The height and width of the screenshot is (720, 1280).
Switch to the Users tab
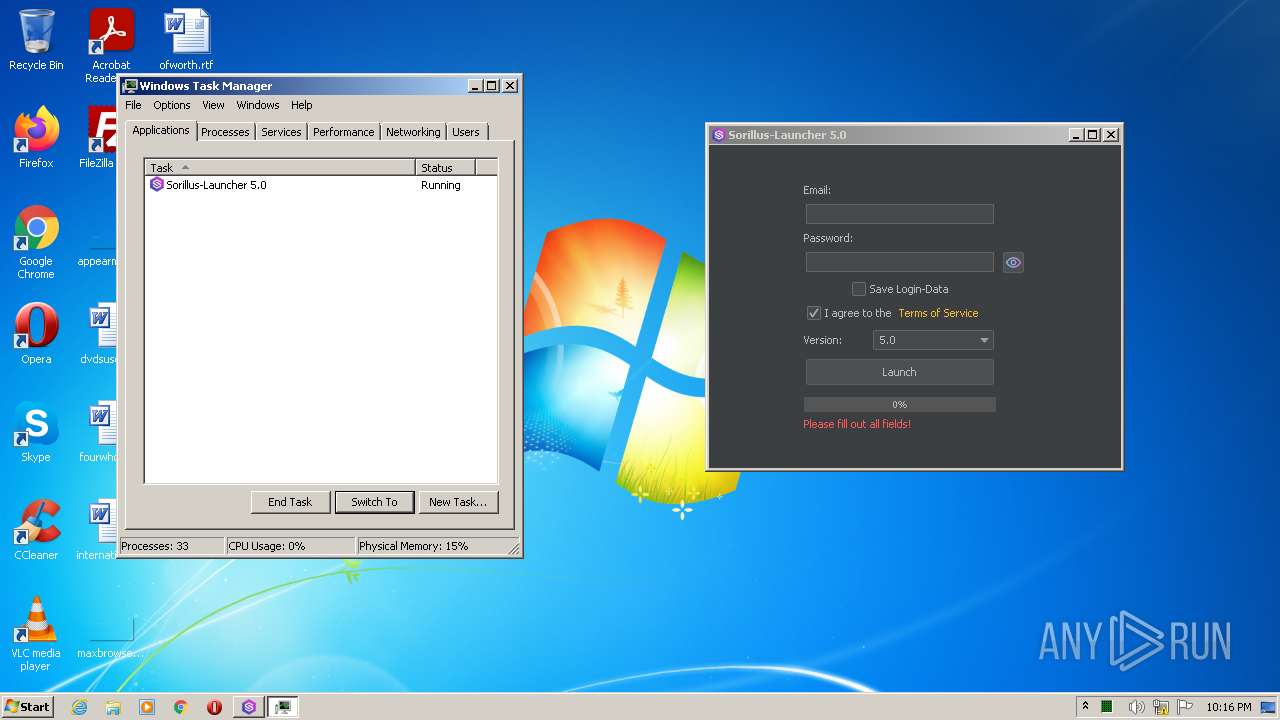pyautogui.click(x=466, y=132)
